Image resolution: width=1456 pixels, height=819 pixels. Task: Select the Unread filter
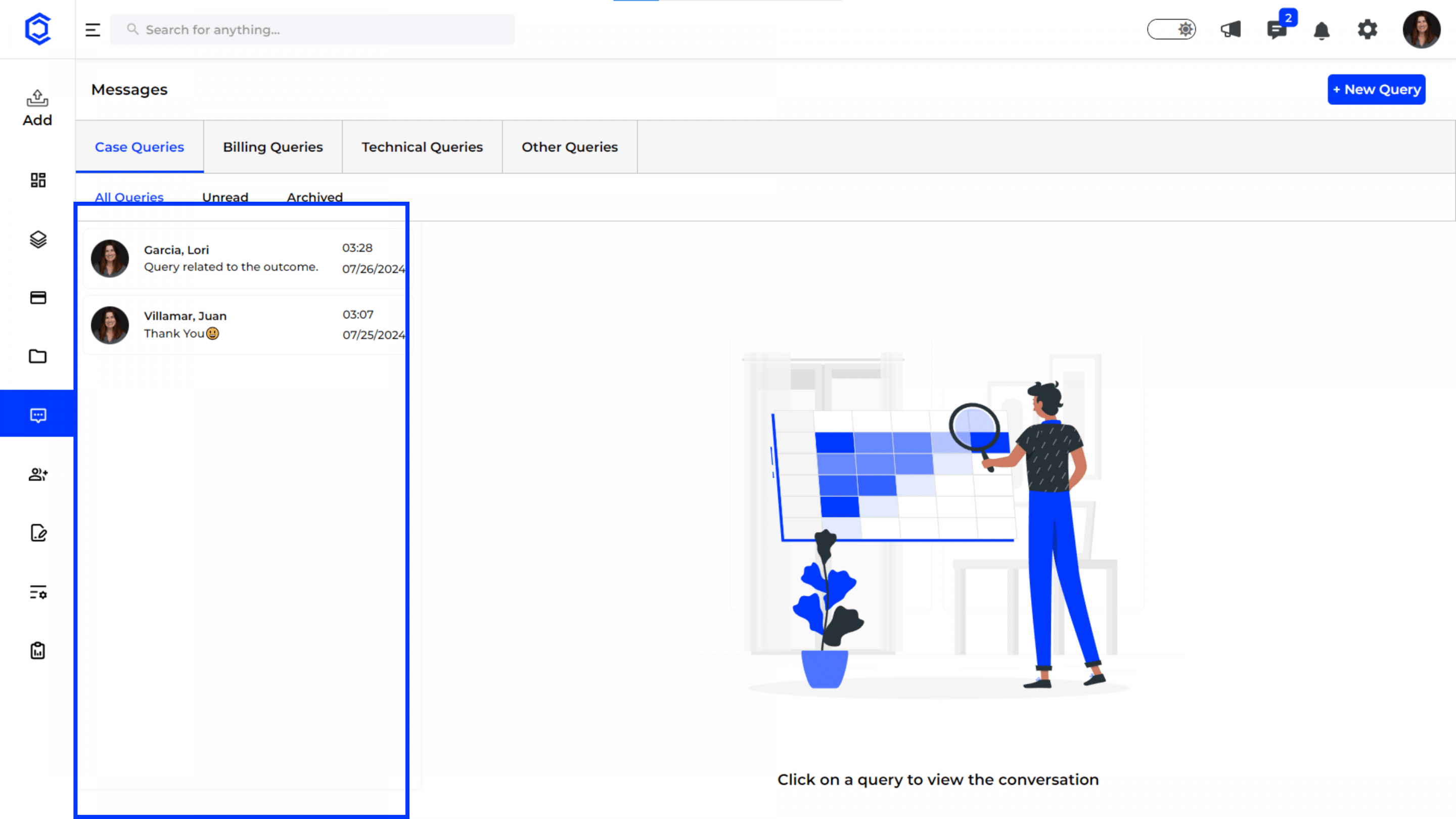pos(225,197)
